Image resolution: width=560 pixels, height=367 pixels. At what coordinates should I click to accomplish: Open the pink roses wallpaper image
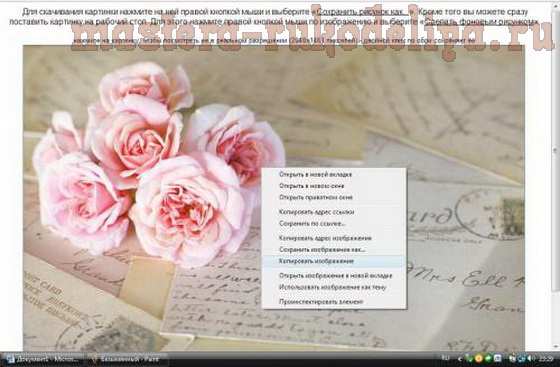point(274,197)
